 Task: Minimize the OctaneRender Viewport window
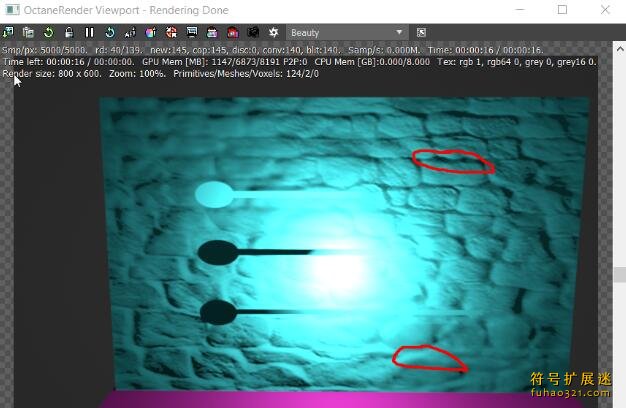point(520,10)
